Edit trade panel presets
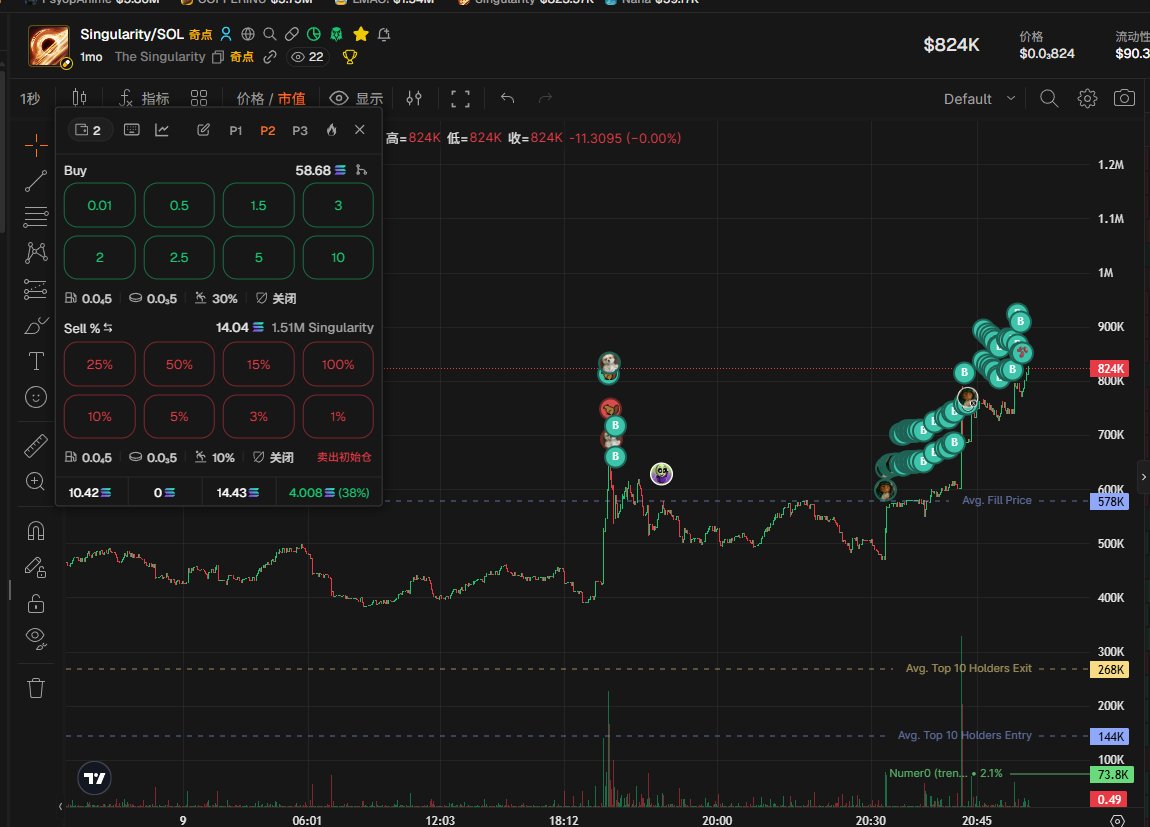 tap(204, 130)
